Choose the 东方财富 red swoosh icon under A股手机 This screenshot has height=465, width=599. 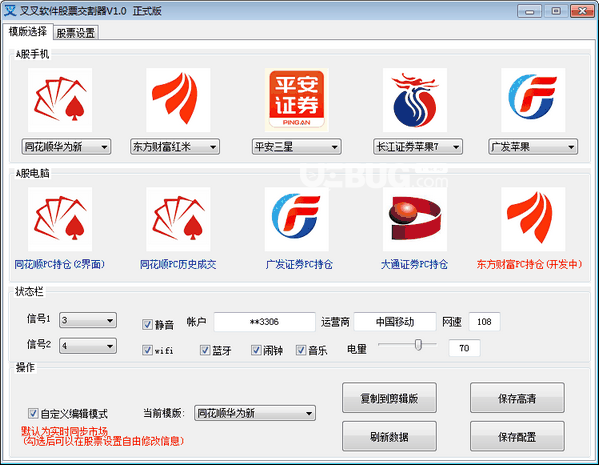(178, 100)
